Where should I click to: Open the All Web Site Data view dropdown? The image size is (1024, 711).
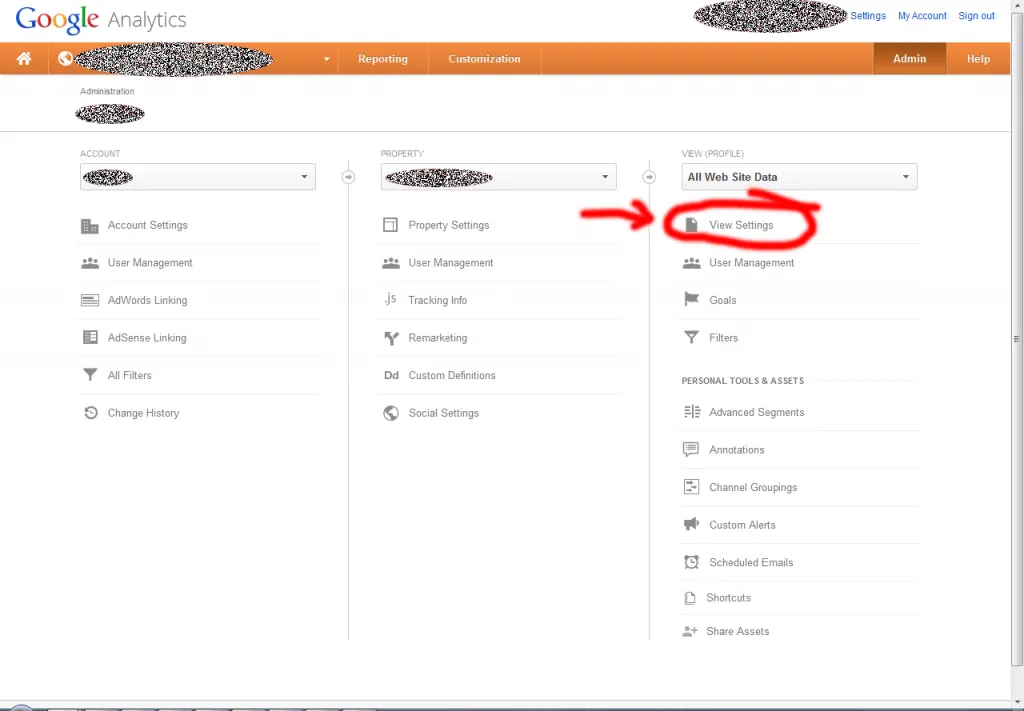(799, 177)
